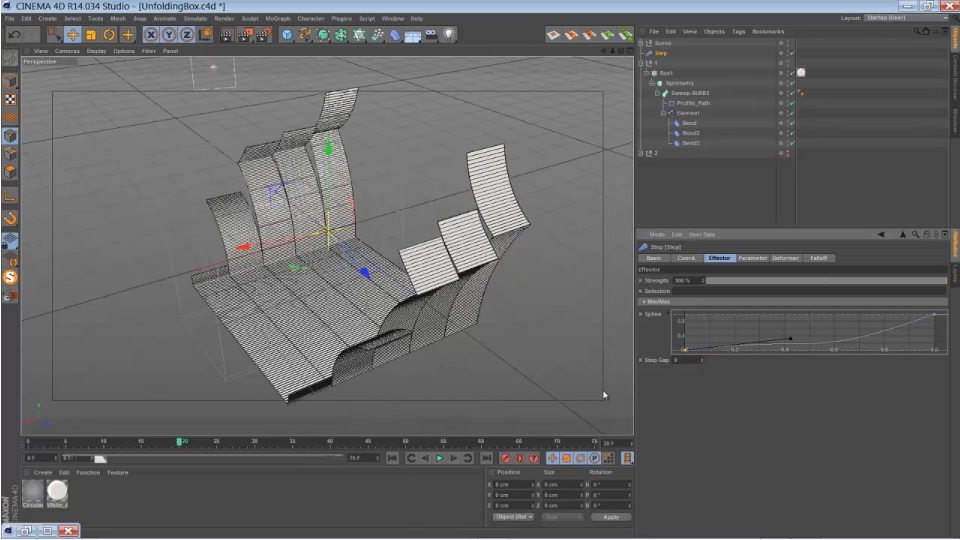Click the Render to Picture Viewer icon

click(243, 35)
